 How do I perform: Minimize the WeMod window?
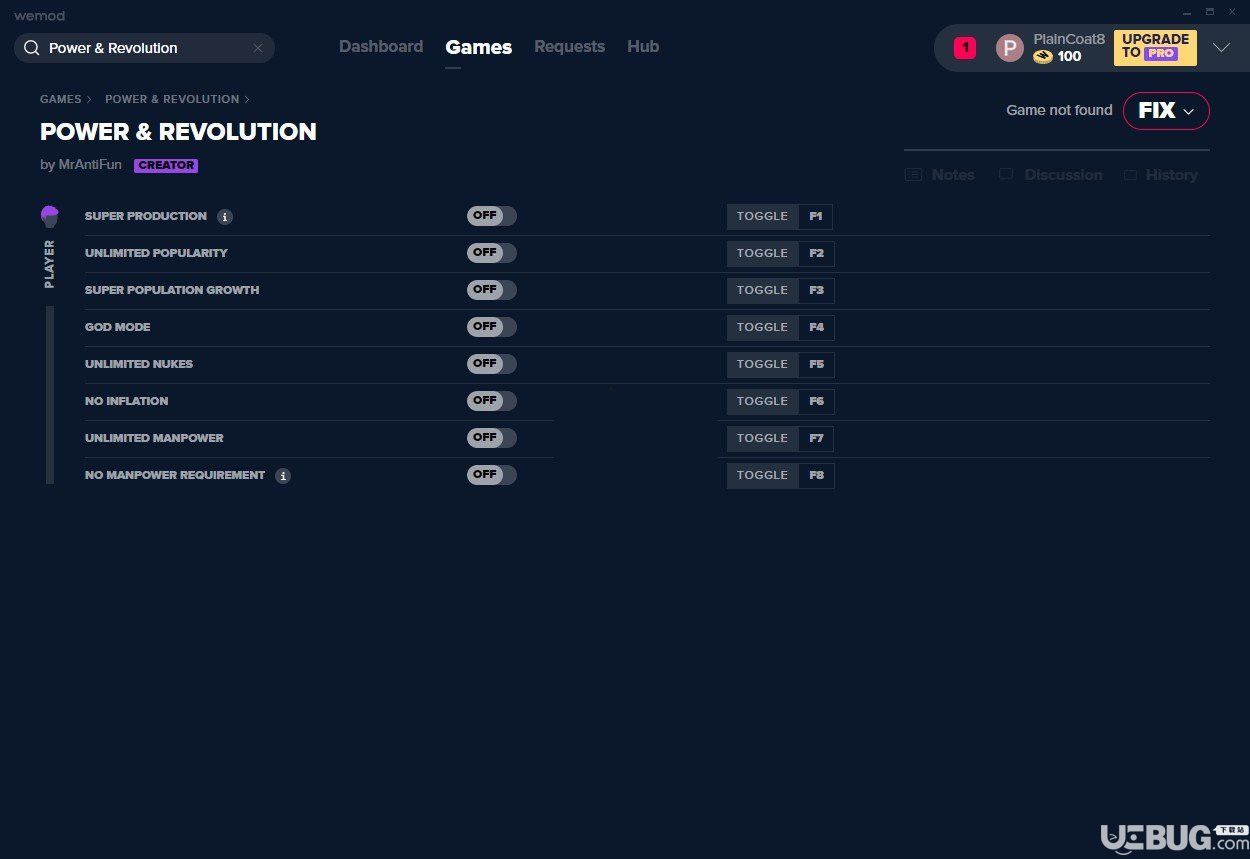point(1187,12)
